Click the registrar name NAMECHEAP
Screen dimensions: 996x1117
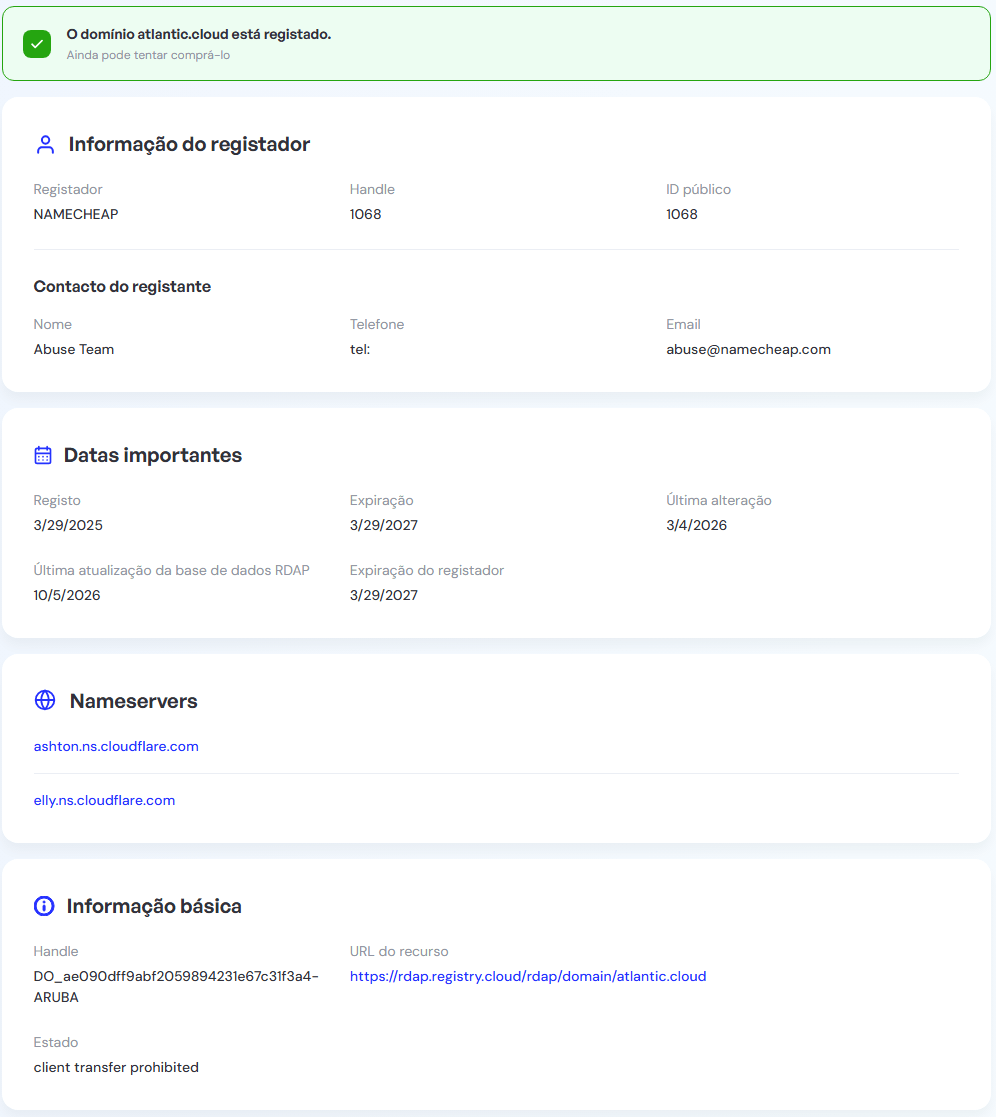[x=76, y=214]
